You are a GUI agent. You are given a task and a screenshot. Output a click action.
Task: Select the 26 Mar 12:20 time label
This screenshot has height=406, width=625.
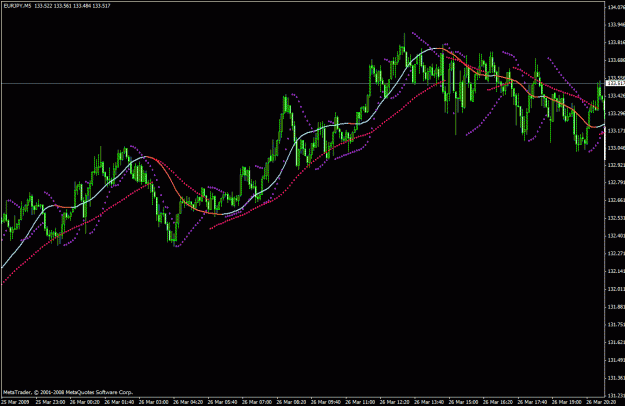click(394, 402)
